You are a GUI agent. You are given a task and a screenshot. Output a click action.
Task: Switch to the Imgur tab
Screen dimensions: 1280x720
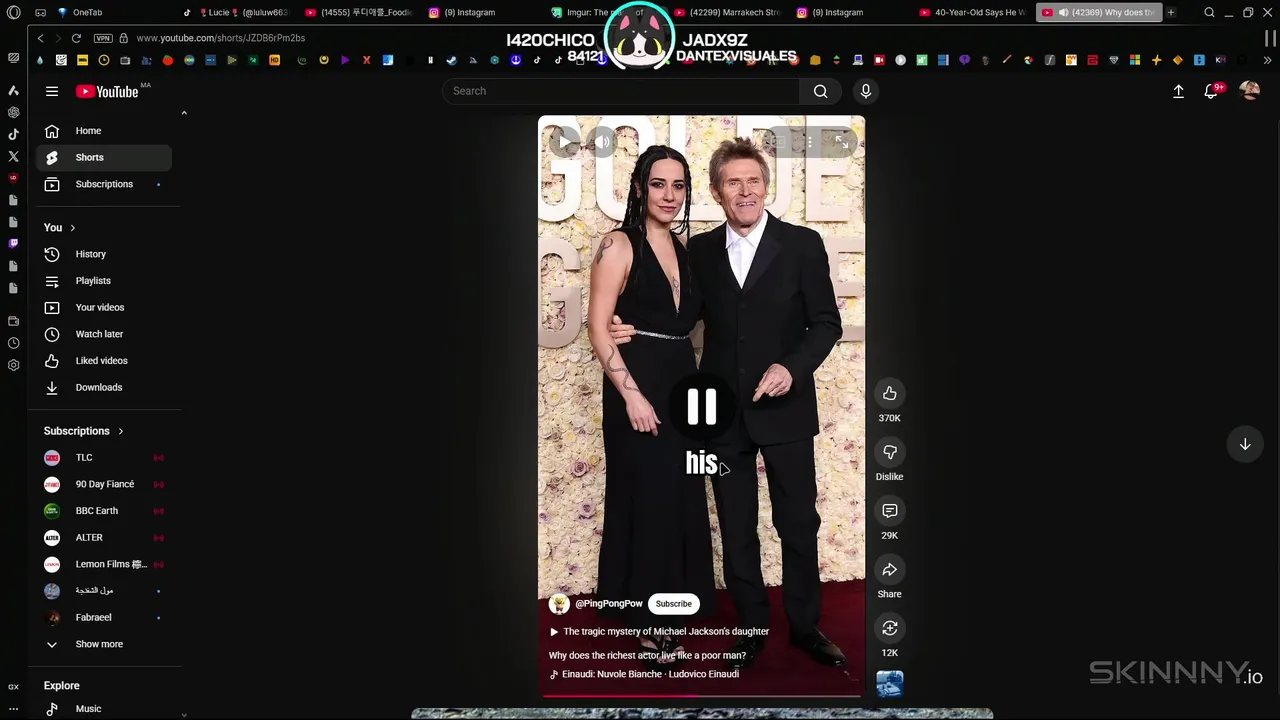[x=605, y=12]
